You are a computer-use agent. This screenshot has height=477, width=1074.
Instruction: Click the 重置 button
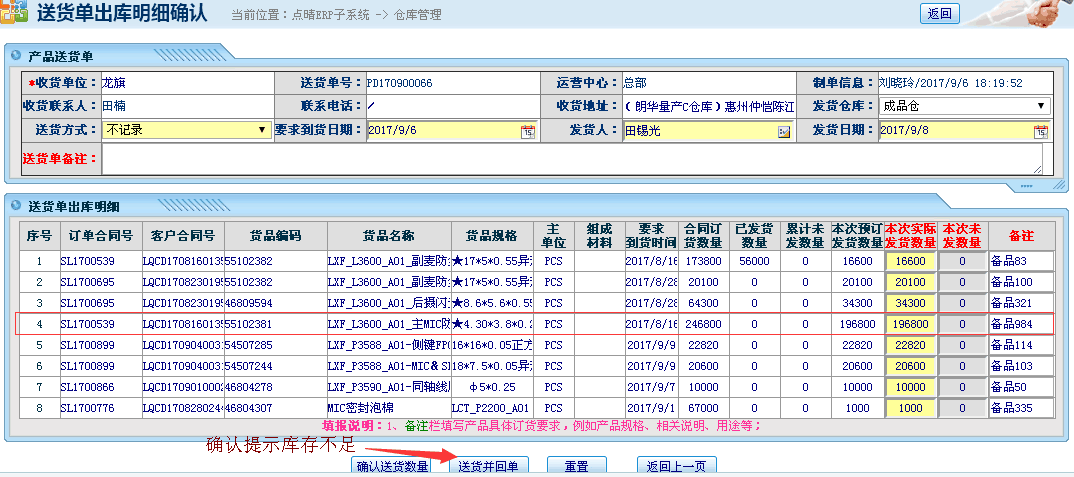pyautogui.click(x=575, y=466)
